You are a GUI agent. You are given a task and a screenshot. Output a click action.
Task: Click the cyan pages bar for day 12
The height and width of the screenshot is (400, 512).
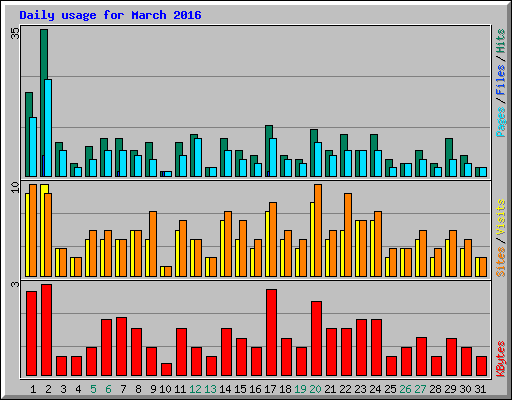click(198, 157)
